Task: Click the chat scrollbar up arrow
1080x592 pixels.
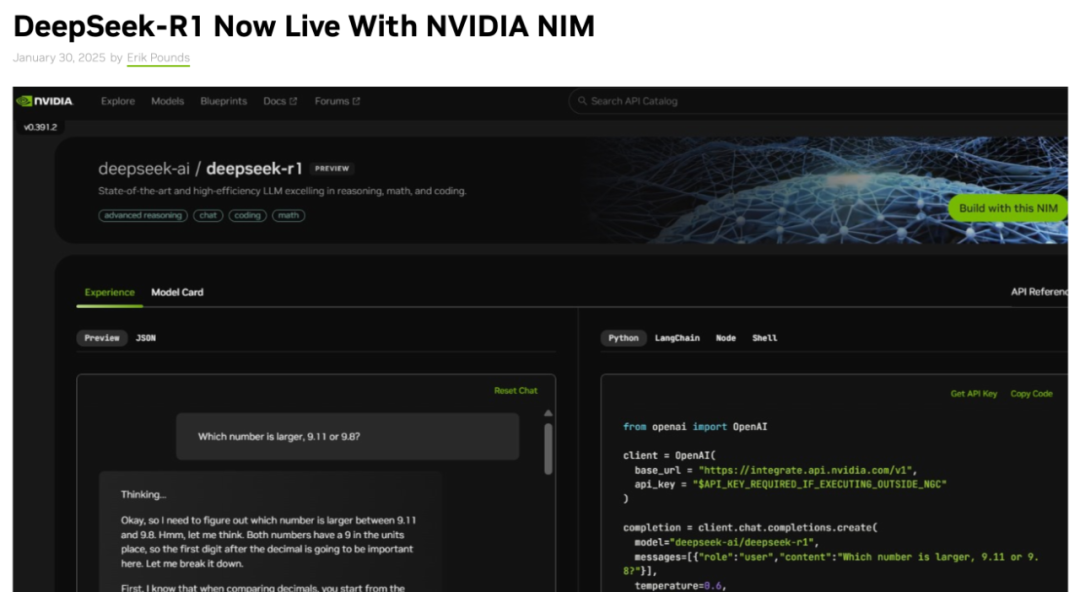Action: tap(548, 413)
